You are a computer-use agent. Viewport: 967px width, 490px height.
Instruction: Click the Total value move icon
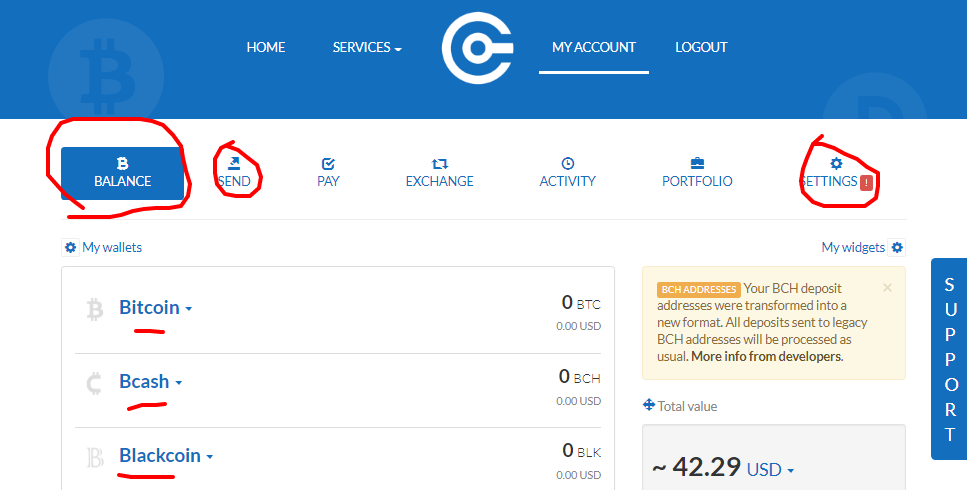[648, 405]
